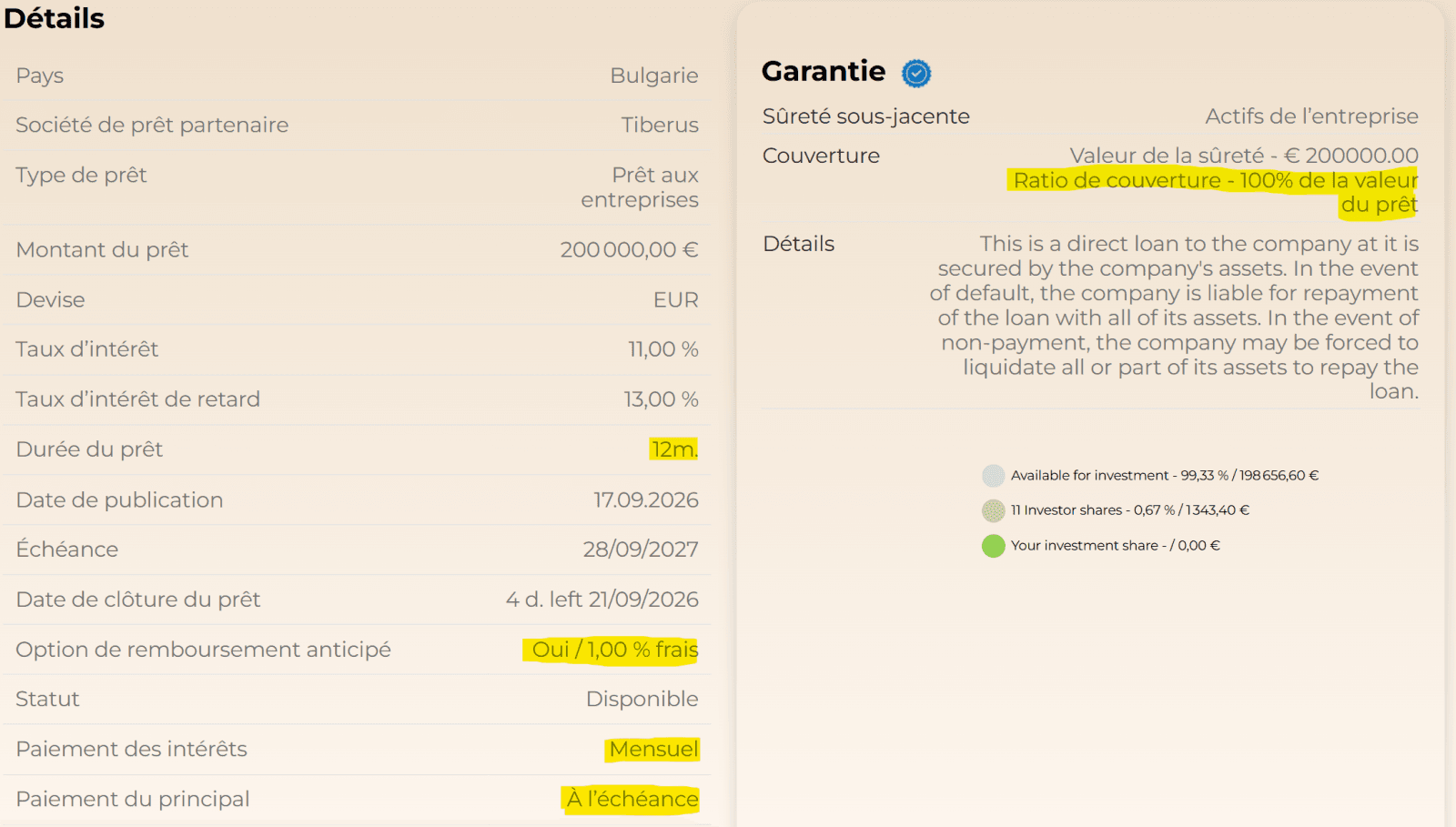Click the 'Prêt aux entreprises' loan type
The height and width of the screenshot is (827, 1456).
click(640, 187)
